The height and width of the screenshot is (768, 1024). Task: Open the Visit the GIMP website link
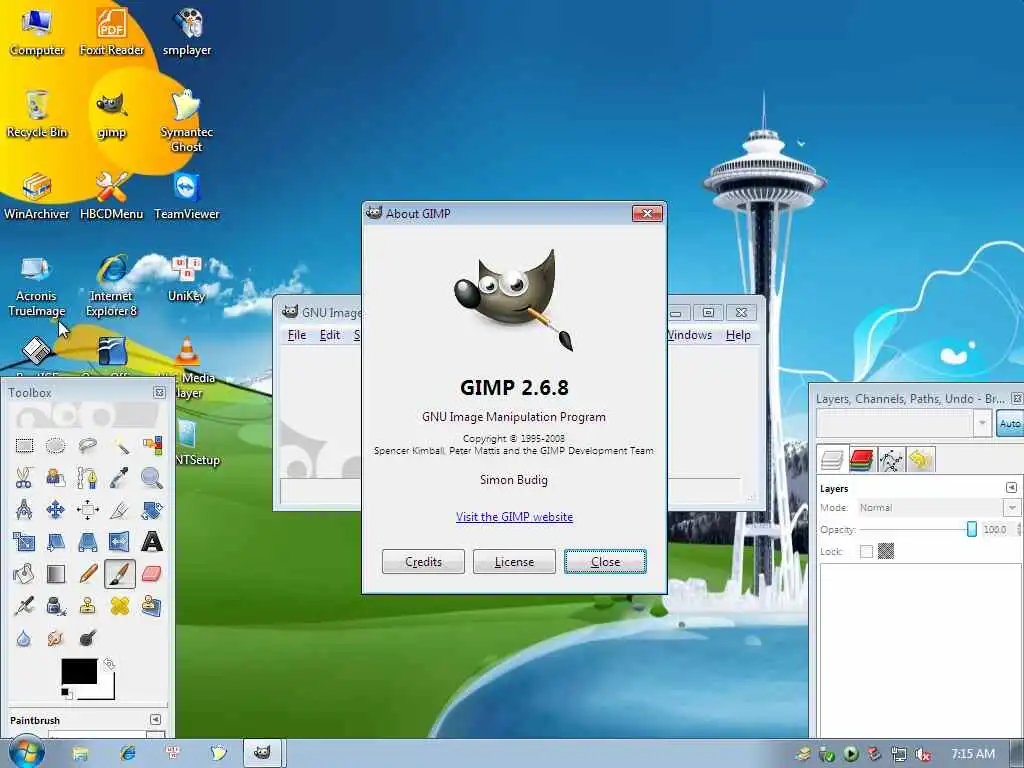click(x=514, y=517)
